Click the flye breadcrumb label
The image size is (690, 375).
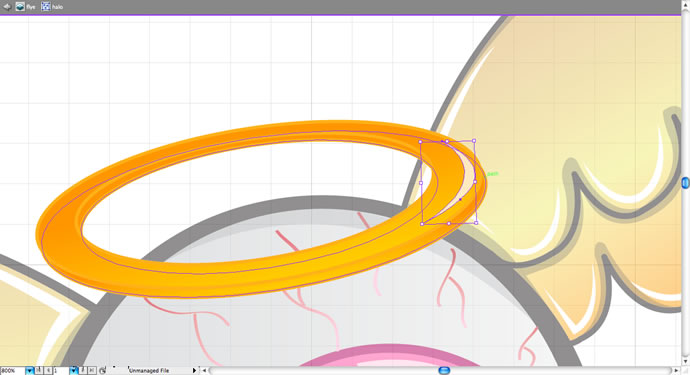coord(31,7)
